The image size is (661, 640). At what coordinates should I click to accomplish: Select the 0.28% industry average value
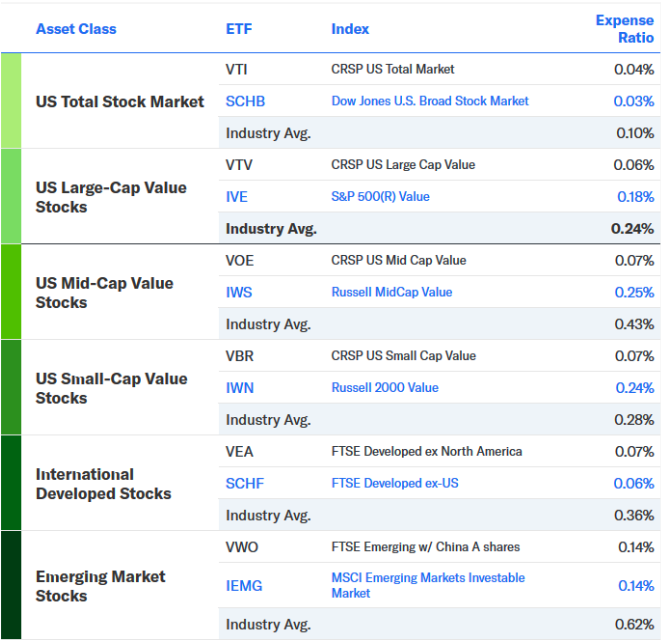point(634,420)
